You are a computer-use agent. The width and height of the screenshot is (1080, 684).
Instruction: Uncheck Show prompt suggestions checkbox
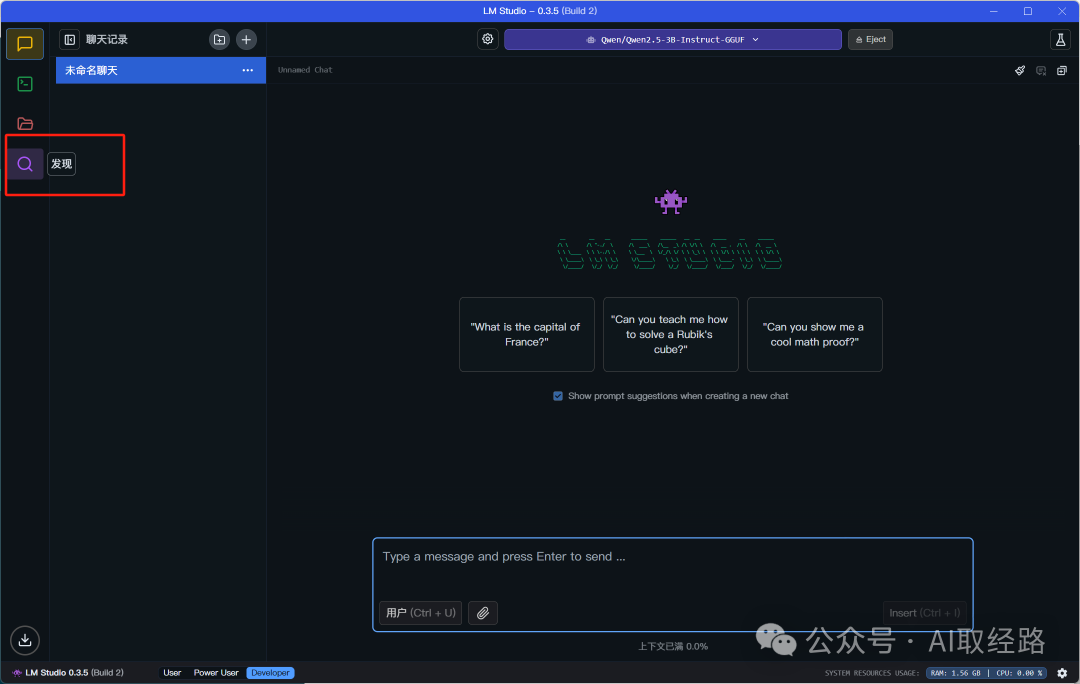tap(558, 396)
